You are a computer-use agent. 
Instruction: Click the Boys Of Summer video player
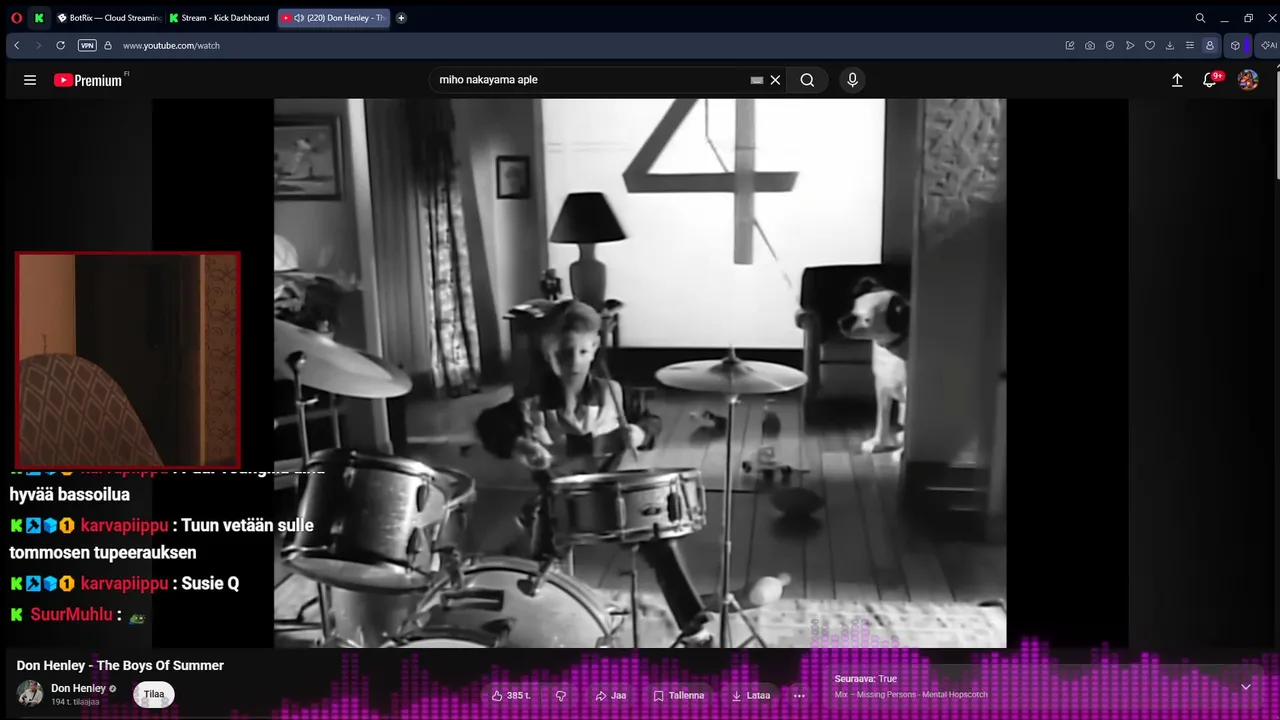tap(640, 373)
